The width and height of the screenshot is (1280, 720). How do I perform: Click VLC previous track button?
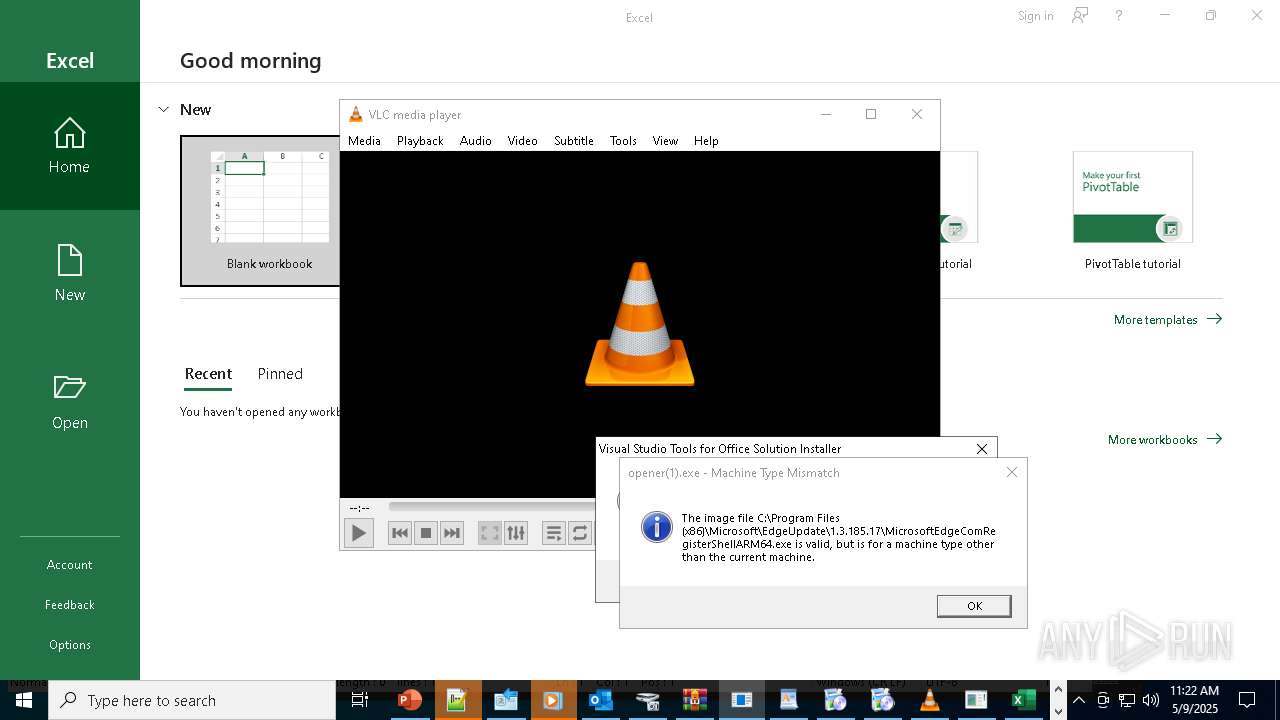coord(400,533)
